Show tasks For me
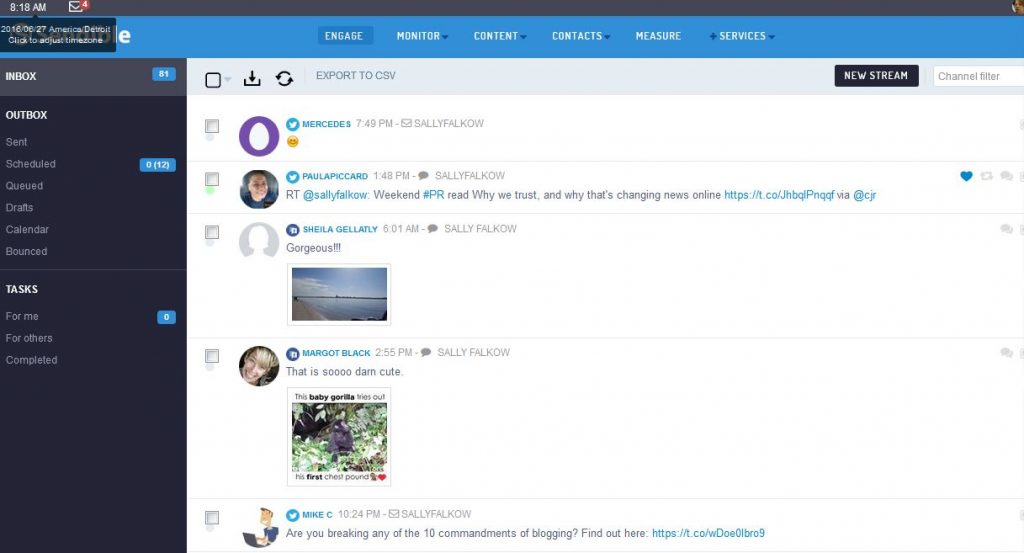Screen dimensions: 1024x553 [x=22, y=316]
